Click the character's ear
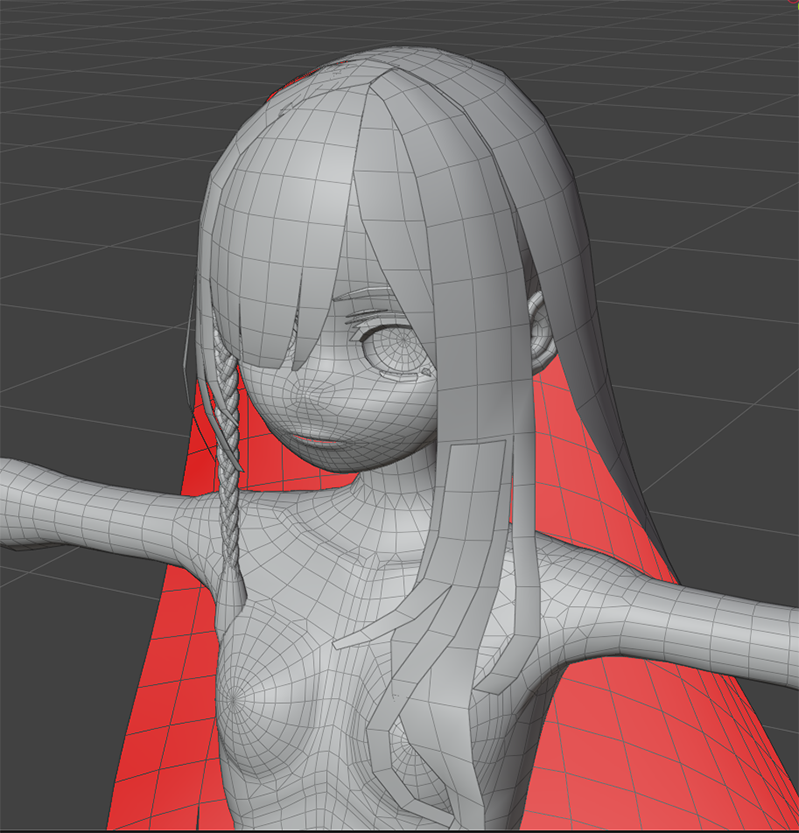The image size is (799, 833). click(542, 332)
